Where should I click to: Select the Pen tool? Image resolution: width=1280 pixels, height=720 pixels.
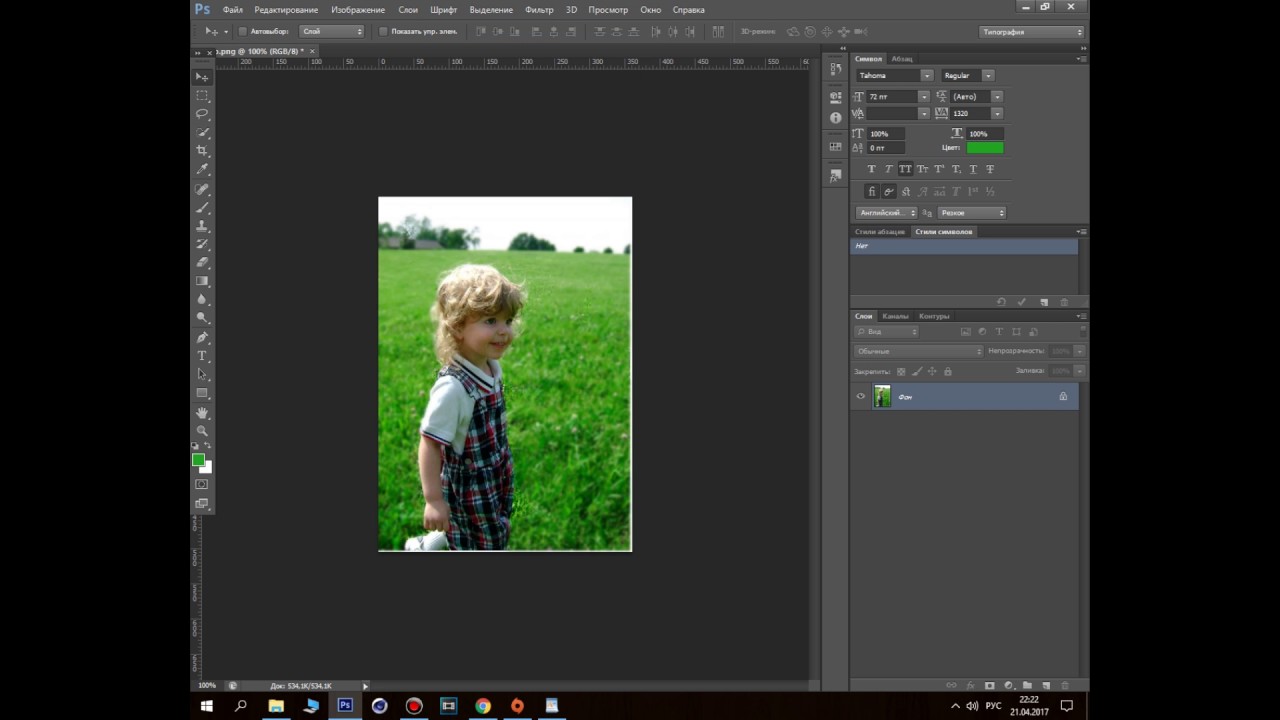click(x=202, y=338)
